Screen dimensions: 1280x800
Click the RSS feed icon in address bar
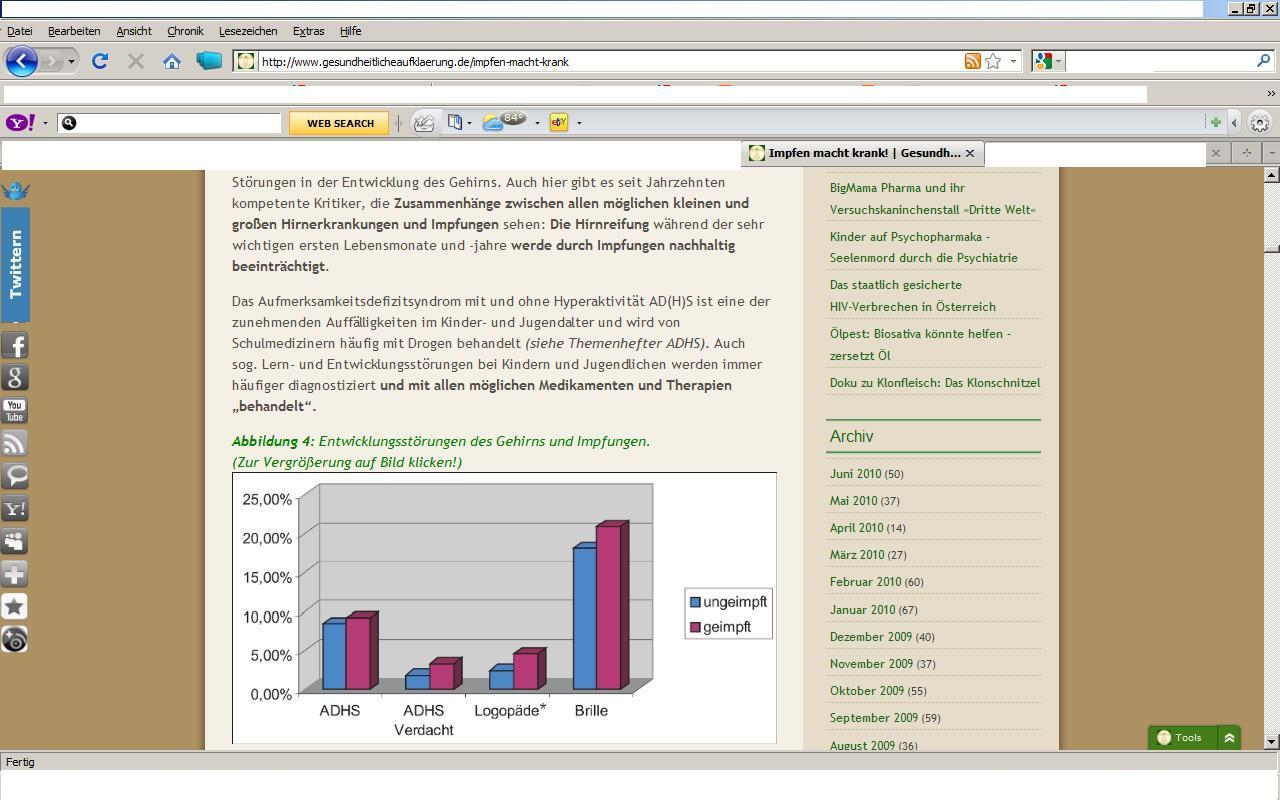click(x=972, y=61)
